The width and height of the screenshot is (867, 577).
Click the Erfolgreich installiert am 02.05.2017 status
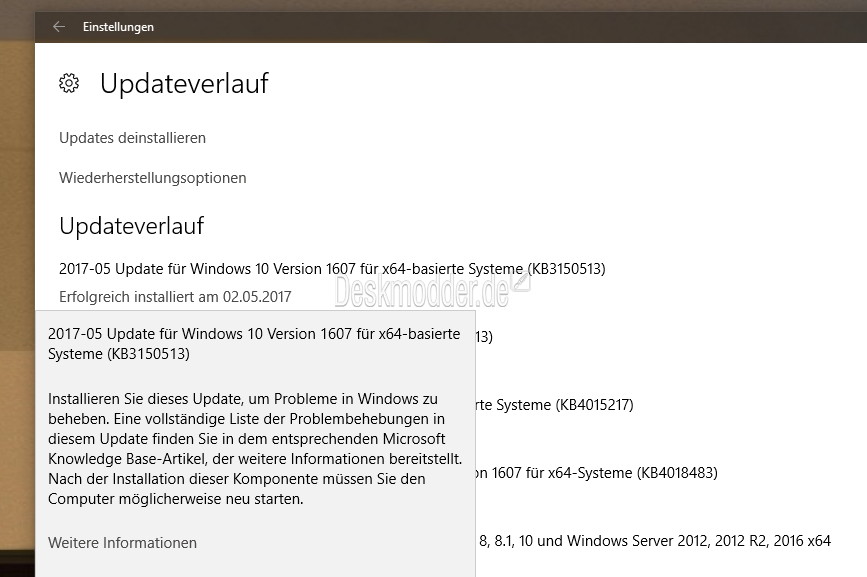175,297
